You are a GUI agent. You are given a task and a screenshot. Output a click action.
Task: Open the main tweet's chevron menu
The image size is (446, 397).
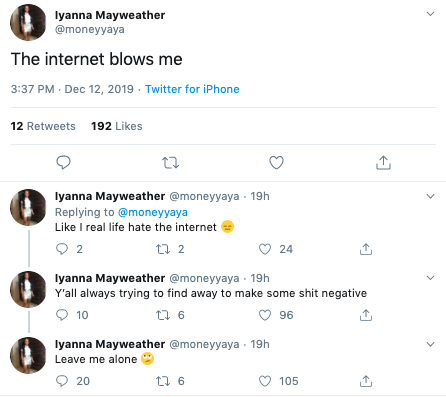(430, 14)
